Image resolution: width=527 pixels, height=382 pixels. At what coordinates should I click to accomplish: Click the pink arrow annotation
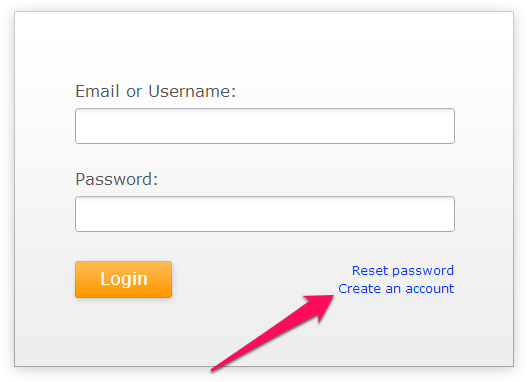(272, 333)
